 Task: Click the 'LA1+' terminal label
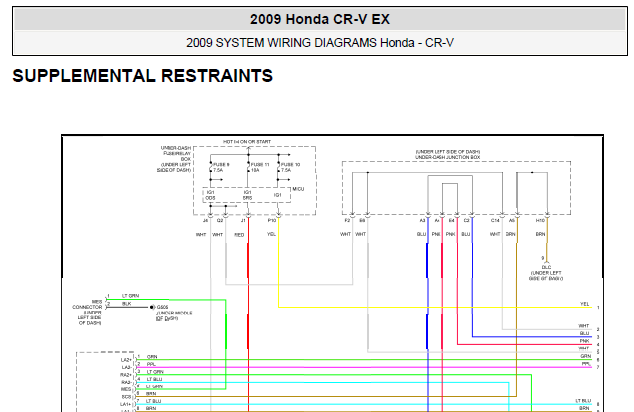126,404
